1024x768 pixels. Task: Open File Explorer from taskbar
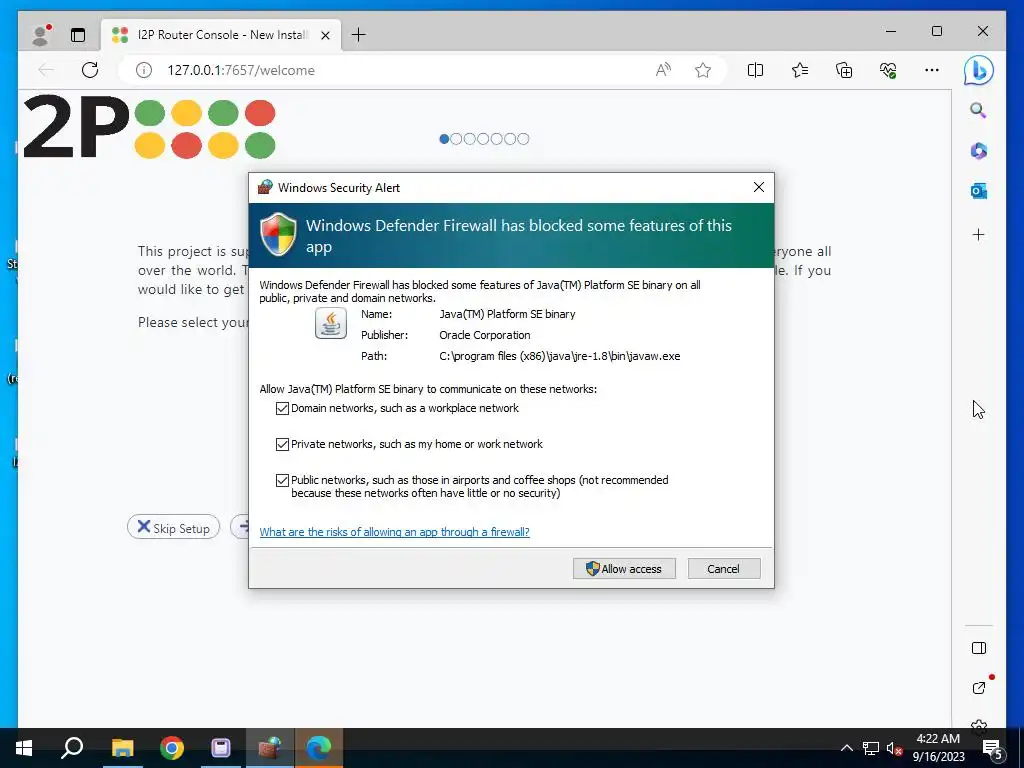click(x=122, y=748)
